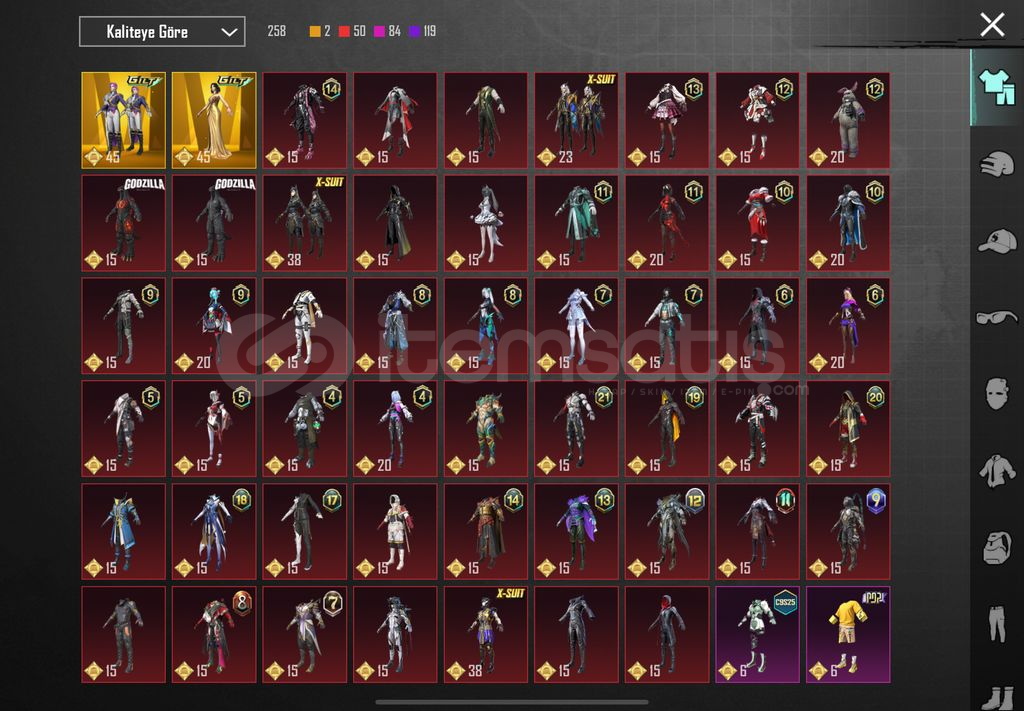Select the purple quality count swatch labeled 119
The image size is (1024, 711).
coord(423,31)
